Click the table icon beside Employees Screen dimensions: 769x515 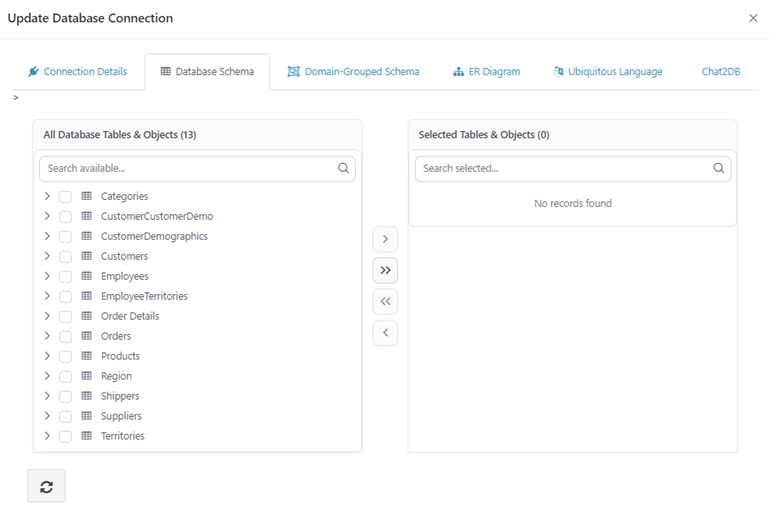(87, 276)
